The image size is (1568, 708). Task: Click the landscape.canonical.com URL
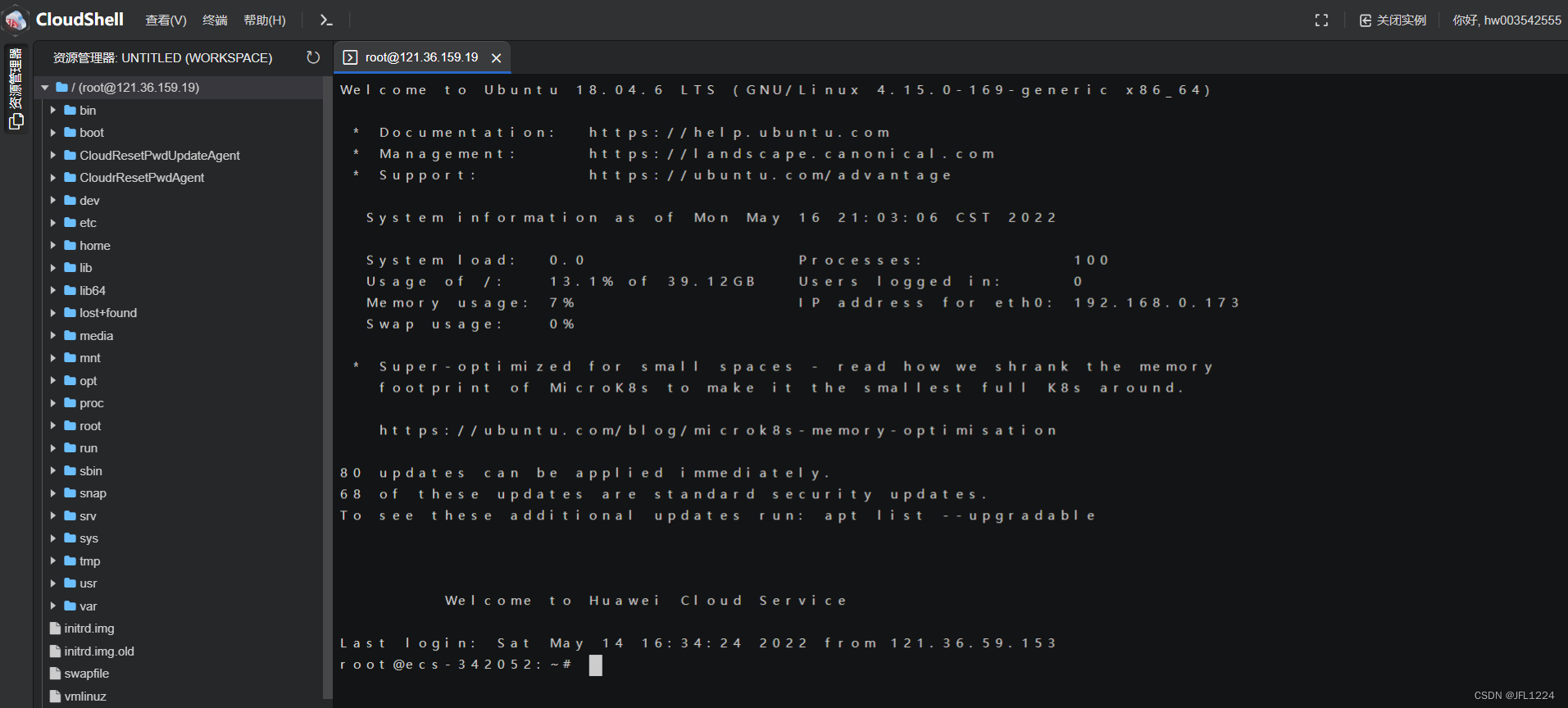coord(791,154)
